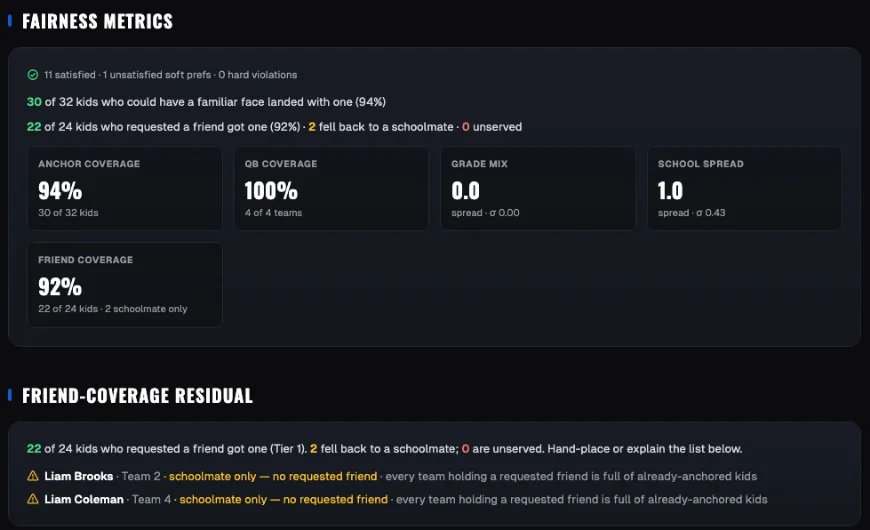Click the 92% friend coverage value
870x530 pixels.
pyautogui.click(x=60, y=287)
